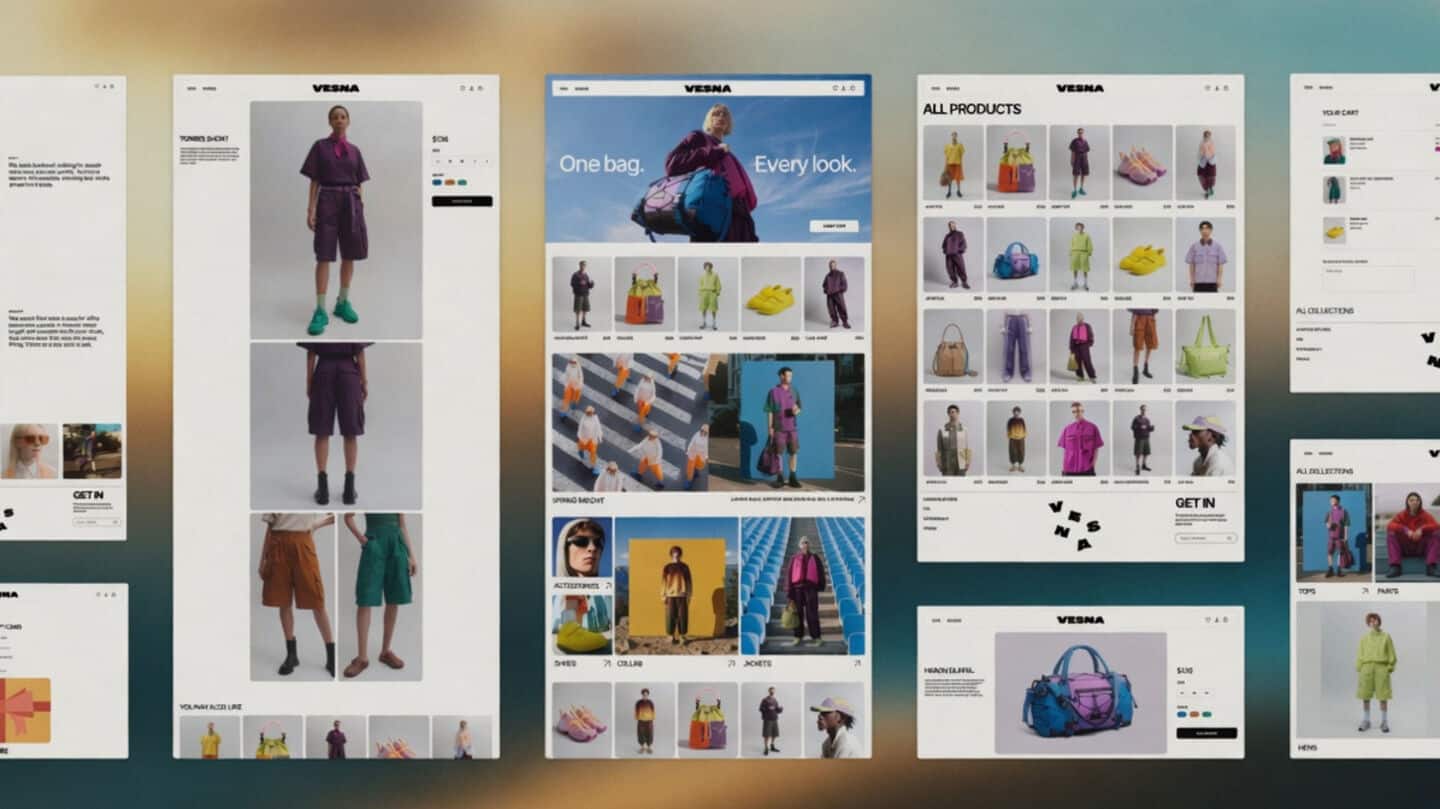Open crosswalk spring campaign image on homepage
This screenshot has width=1440, height=809.
click(631, 422)
